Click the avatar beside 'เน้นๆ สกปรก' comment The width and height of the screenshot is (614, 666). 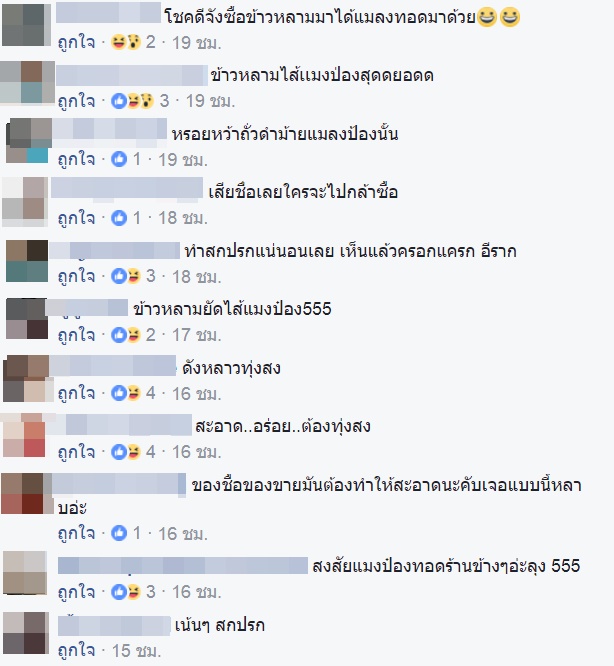[25, 633]
